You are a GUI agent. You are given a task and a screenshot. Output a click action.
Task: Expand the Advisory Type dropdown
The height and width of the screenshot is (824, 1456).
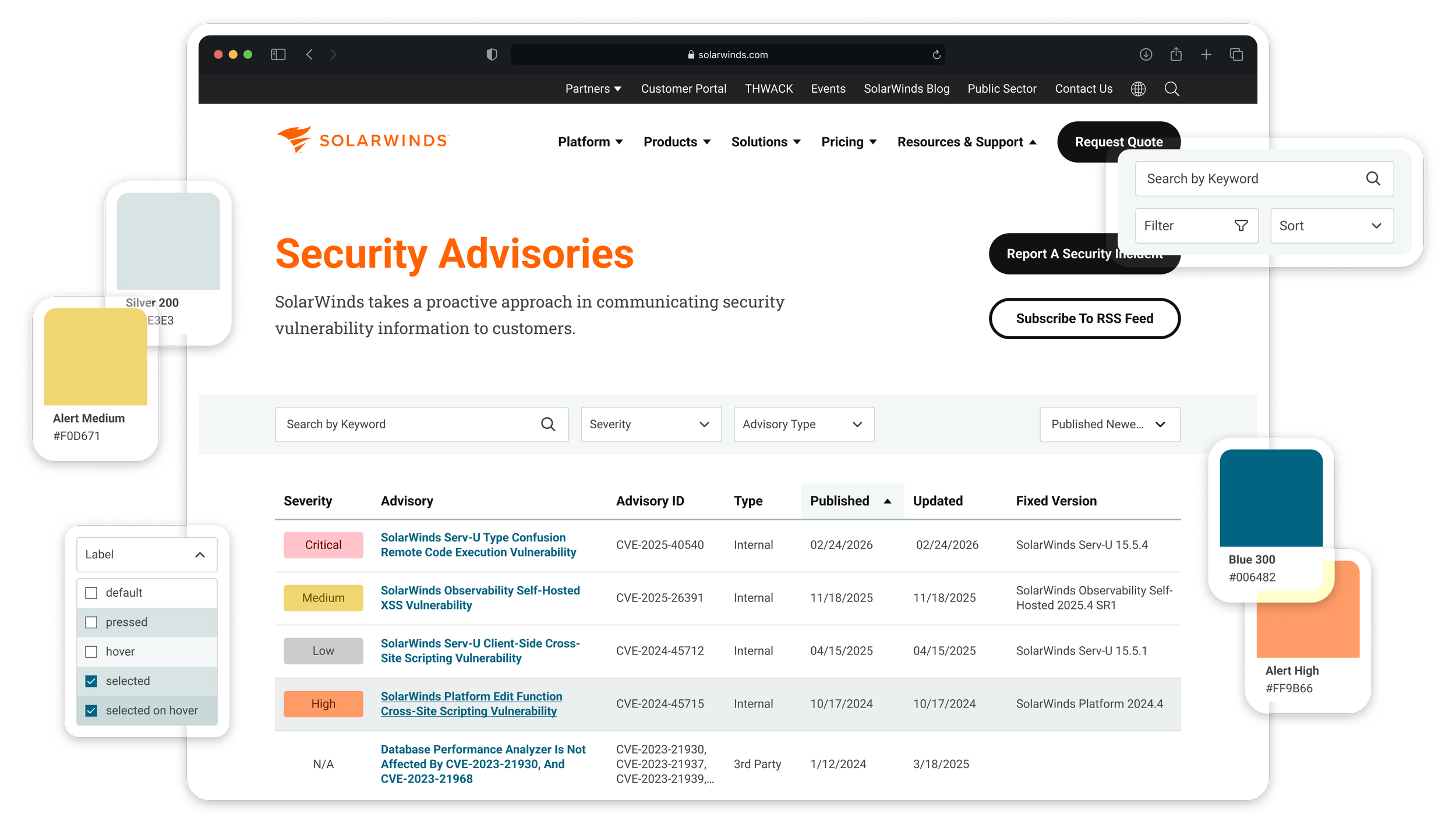point(804,424)
